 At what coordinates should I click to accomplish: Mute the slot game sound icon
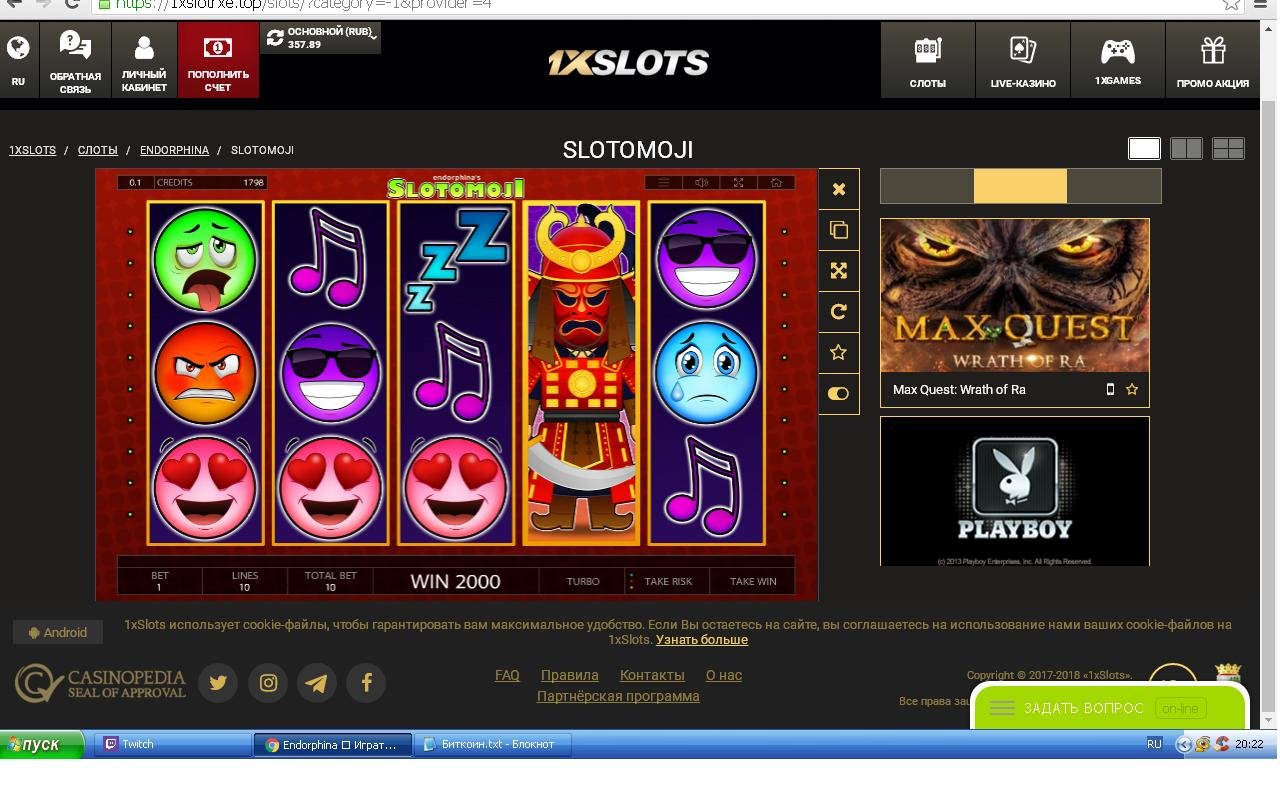coord(701,182)
